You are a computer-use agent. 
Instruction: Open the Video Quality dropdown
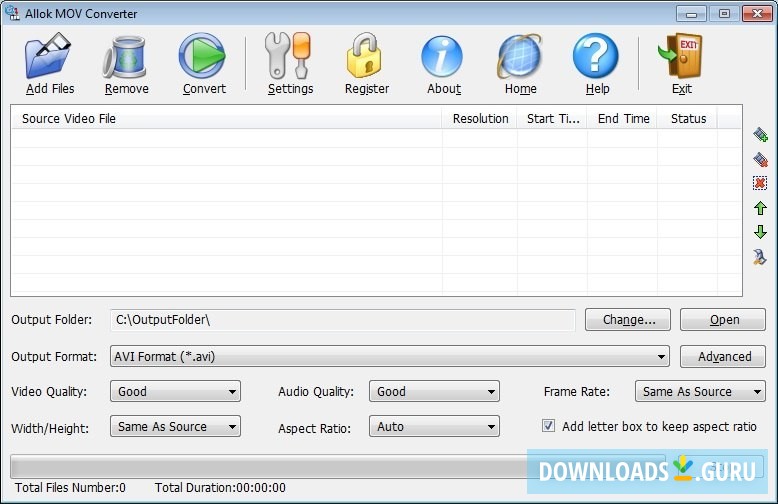tap(175, 391)
